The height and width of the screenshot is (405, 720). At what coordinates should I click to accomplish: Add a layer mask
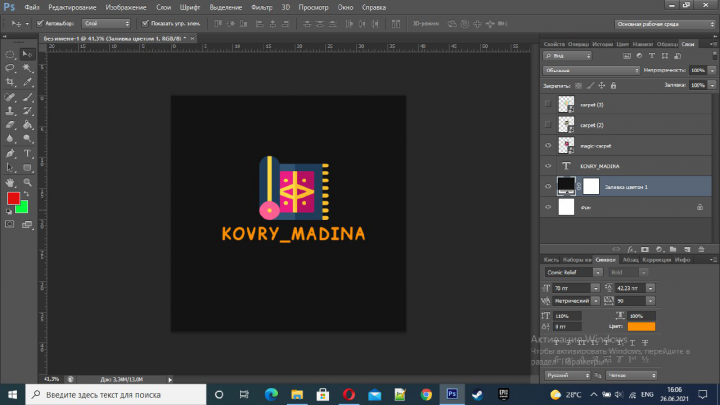(645, 249)
